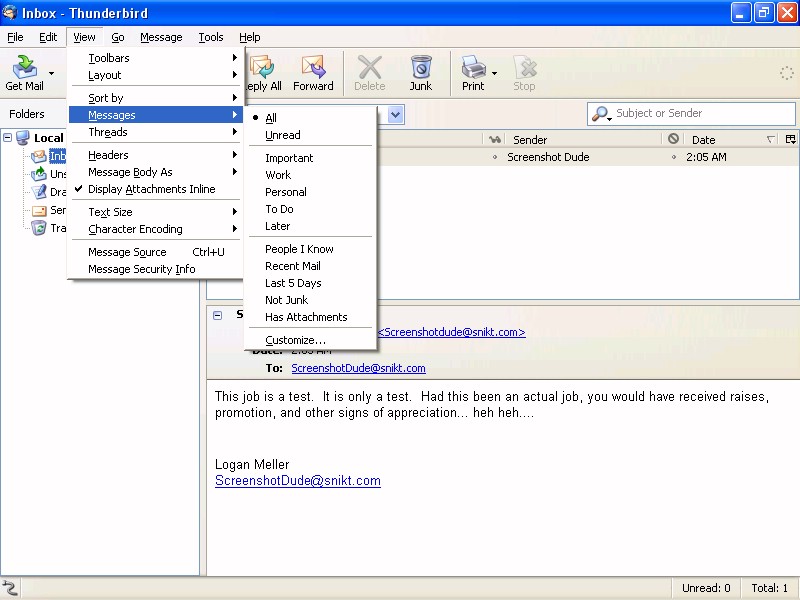Select the Not Junk view
The width and height of the screenshot is (800, 600).
(x=311, y=300)
